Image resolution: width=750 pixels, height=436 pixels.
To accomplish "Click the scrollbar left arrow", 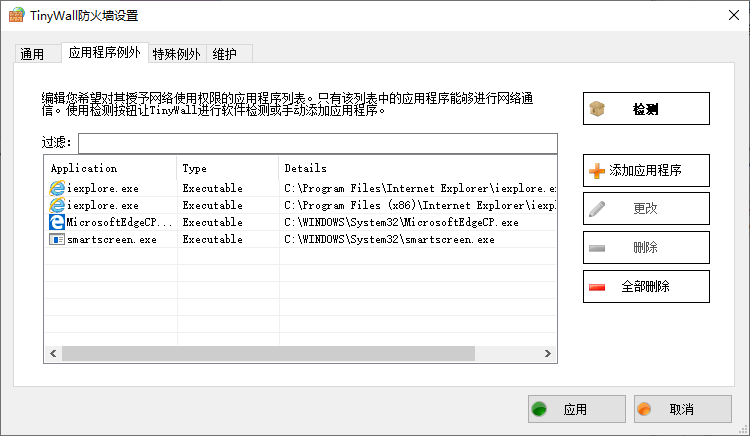I will [53, 354].
